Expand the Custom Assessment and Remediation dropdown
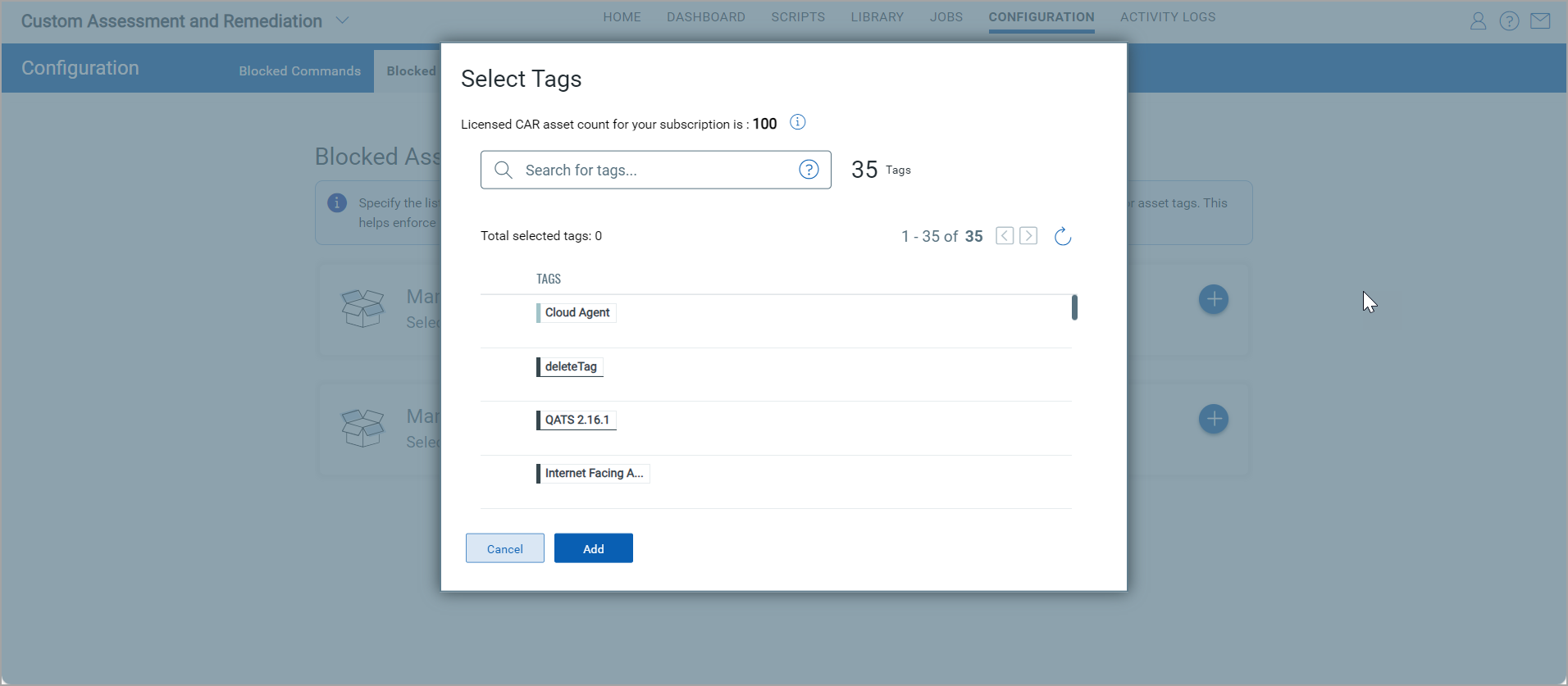This screenshot has width=1568, height=686. (343, 20)
